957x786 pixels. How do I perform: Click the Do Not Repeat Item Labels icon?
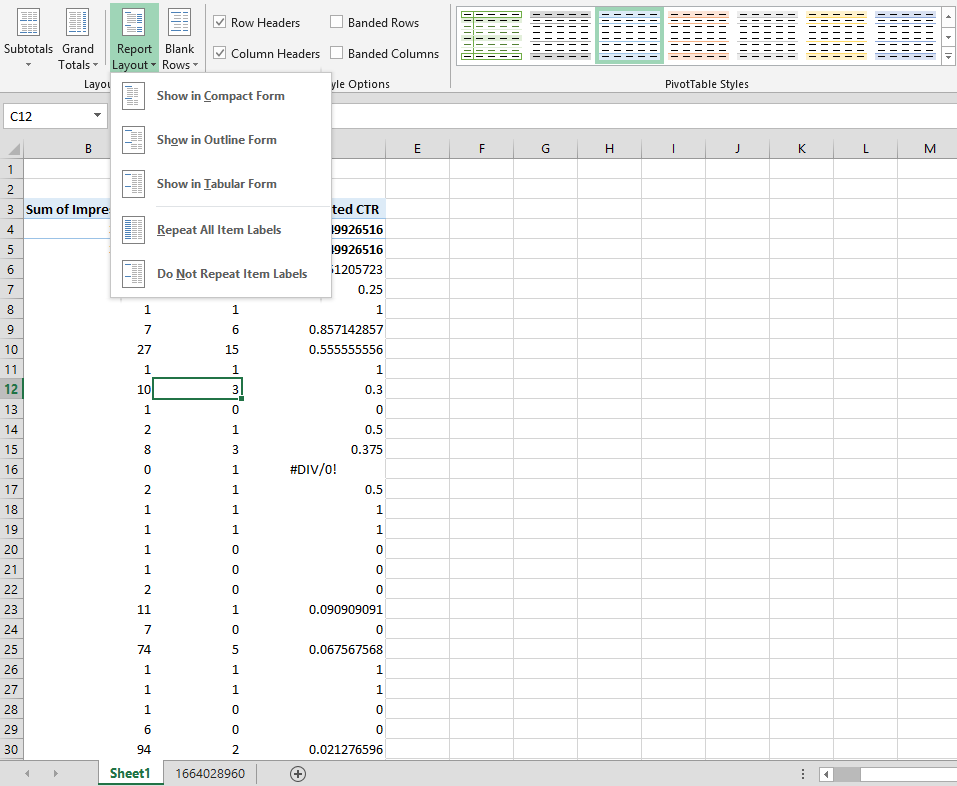[133, 274]
